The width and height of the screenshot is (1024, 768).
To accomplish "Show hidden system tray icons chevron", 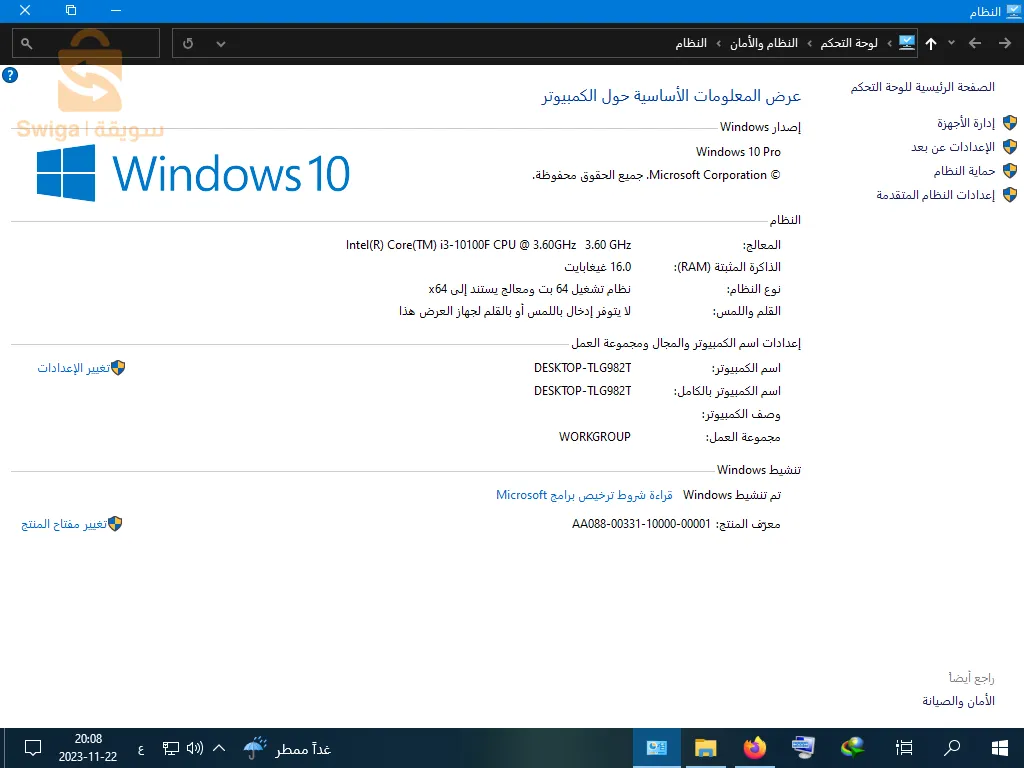I will click(219, 748).
